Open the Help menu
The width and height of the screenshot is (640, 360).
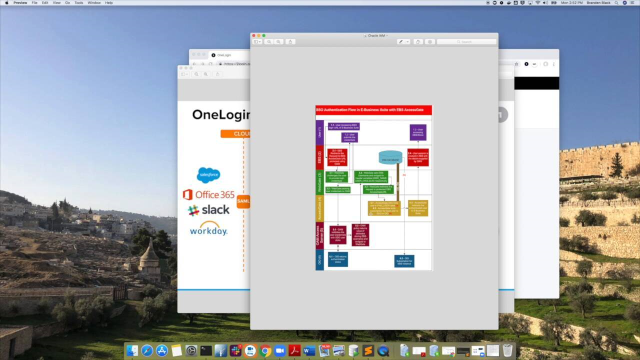pyautogui.click(x=109, y=2)
